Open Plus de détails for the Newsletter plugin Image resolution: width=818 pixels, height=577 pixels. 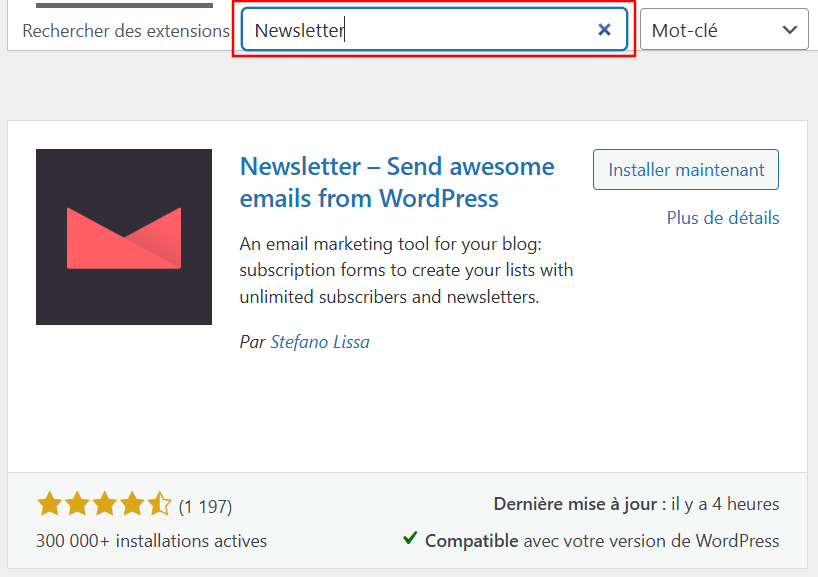coord(722,218)
